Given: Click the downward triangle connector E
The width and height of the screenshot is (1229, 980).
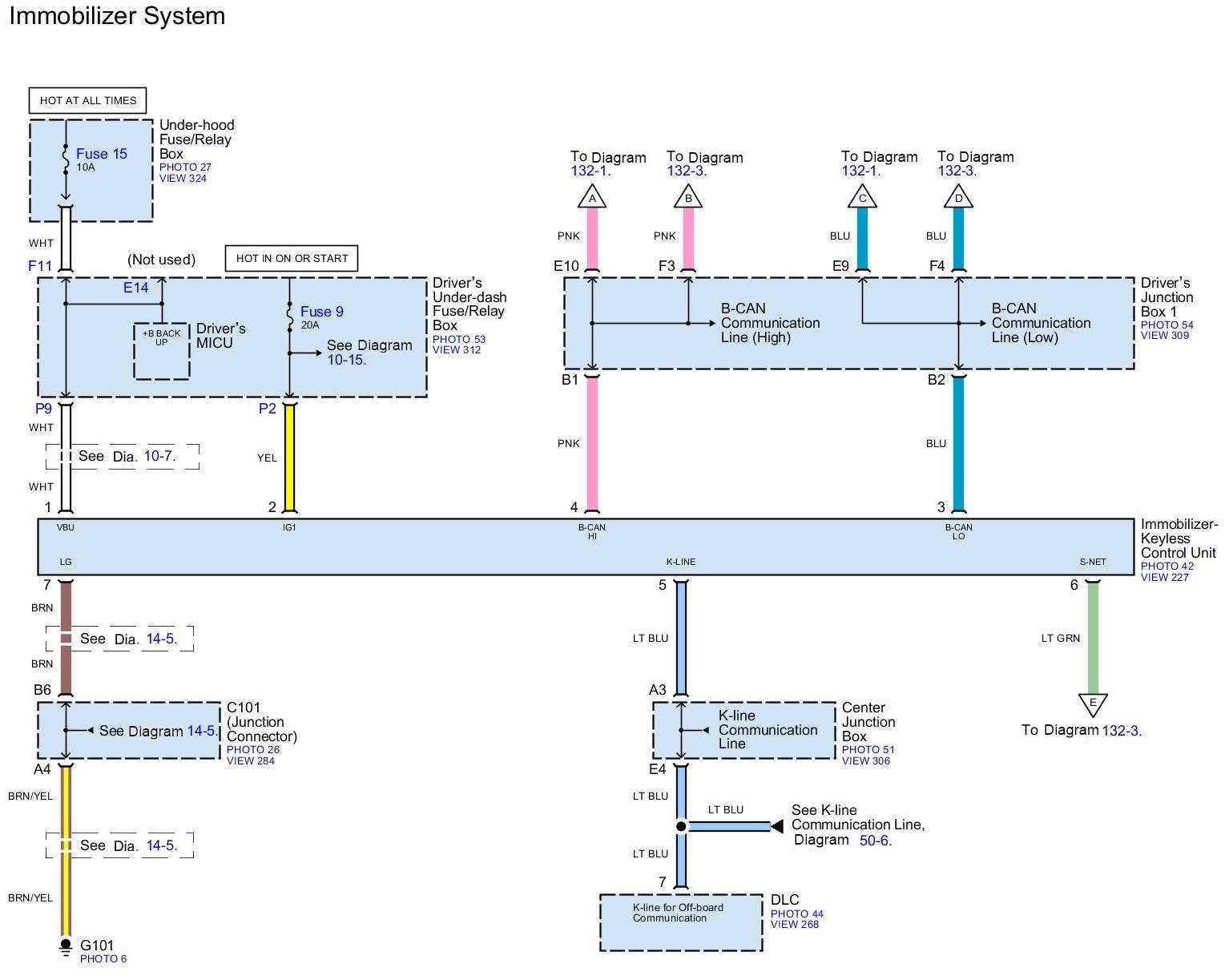Looking at the screenshot, I should [x=1093, y=704].
